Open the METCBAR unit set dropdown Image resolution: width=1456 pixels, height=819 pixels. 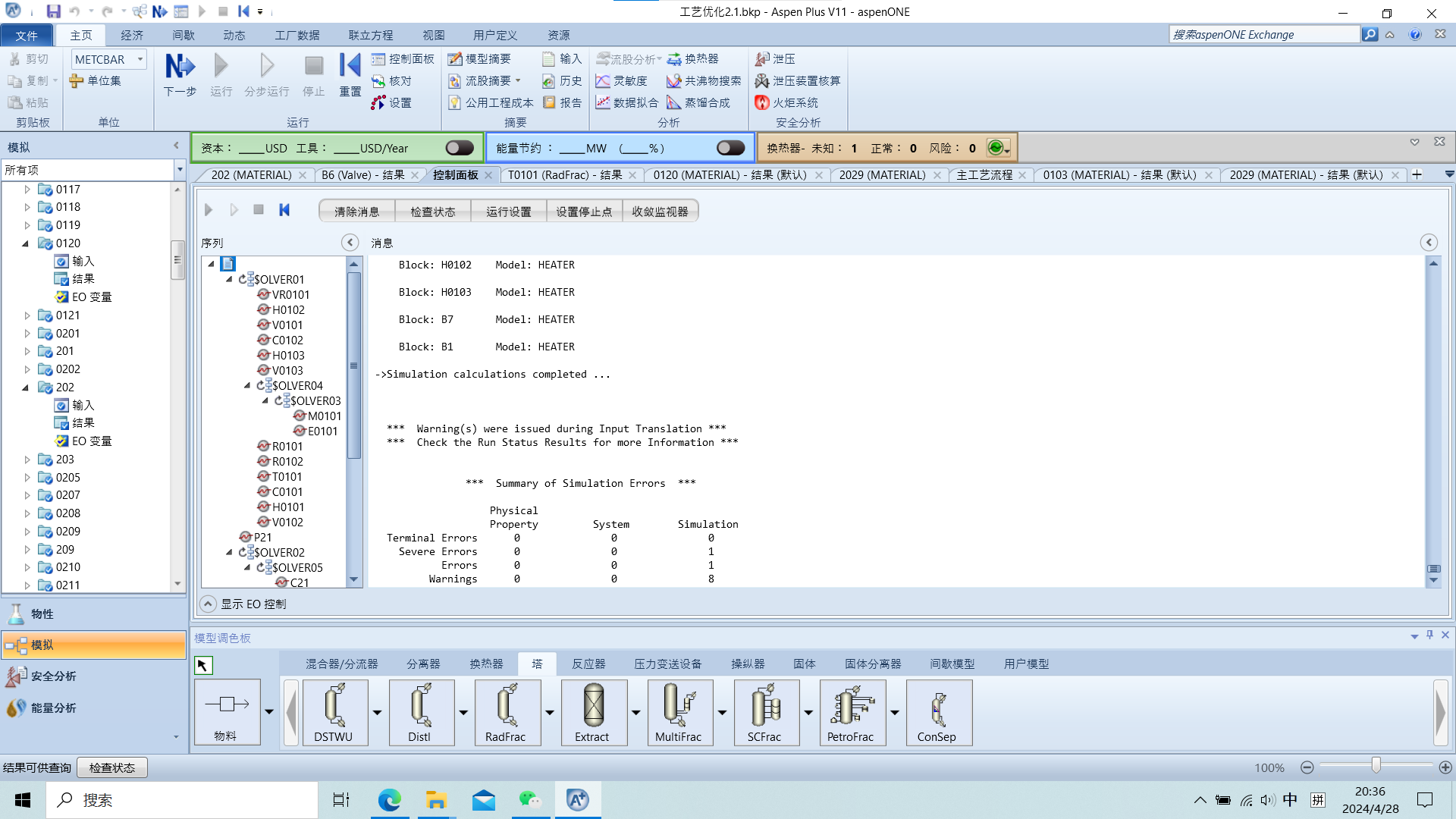140,59
